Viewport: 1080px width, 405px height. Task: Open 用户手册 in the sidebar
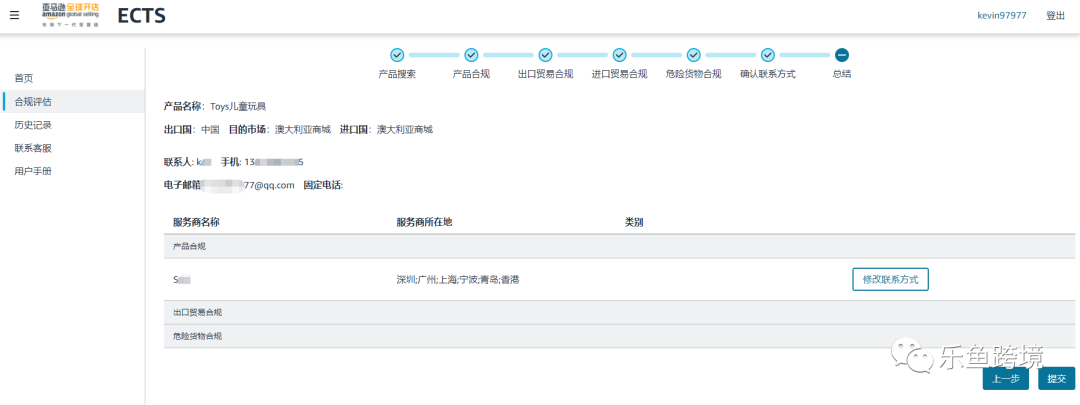(x=33, y=171)
